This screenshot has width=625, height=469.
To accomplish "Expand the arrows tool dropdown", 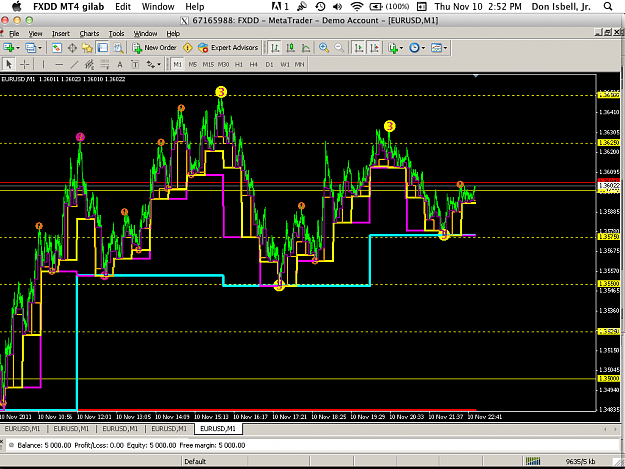I will pos(159,65).
